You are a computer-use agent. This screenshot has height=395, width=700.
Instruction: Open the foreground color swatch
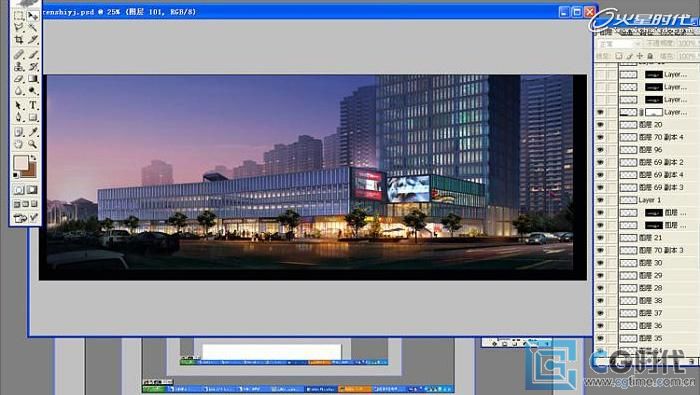[x=21, y=163]
